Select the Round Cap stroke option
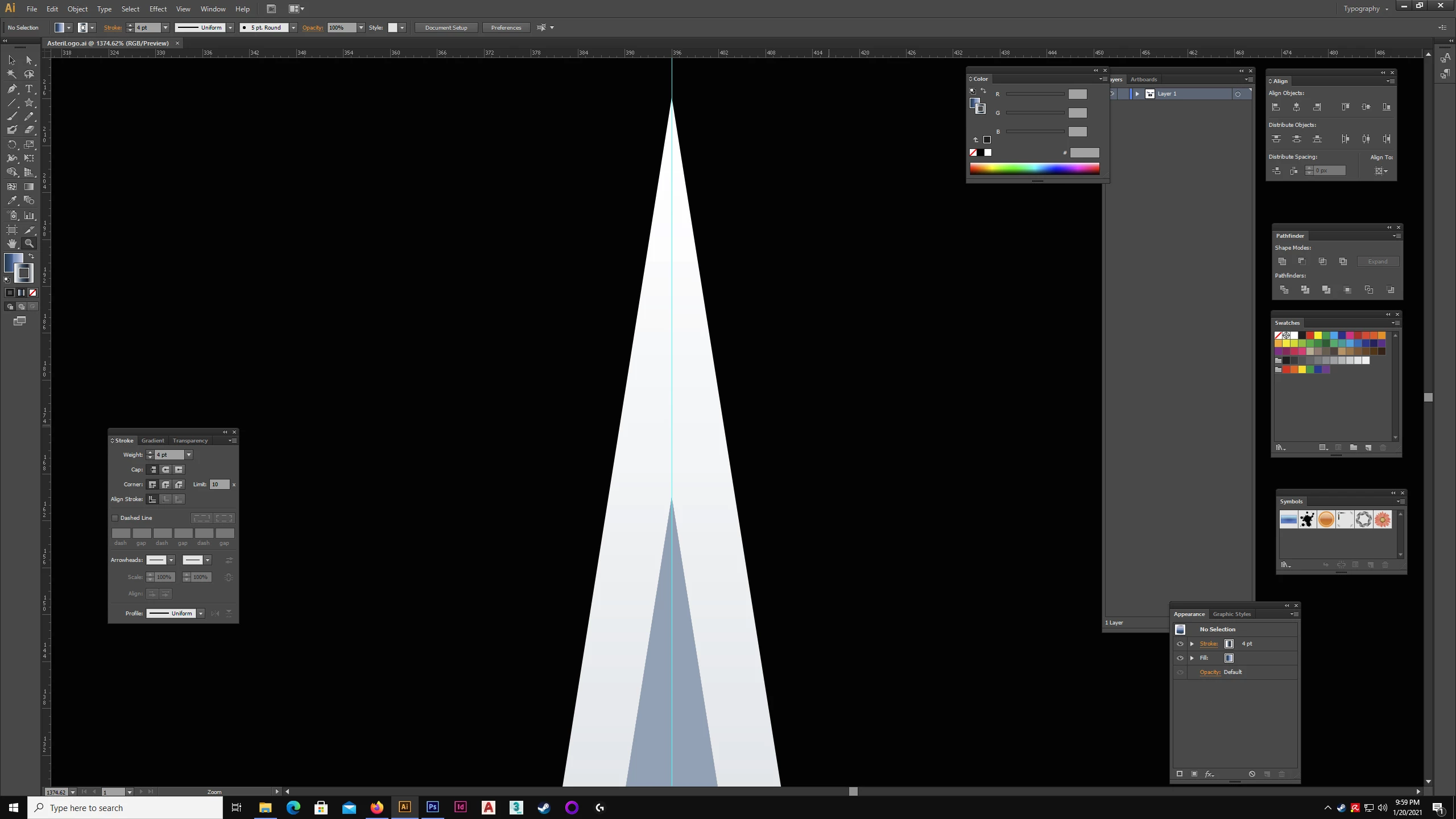1456x819 pixels. click(x=166, y=470)
